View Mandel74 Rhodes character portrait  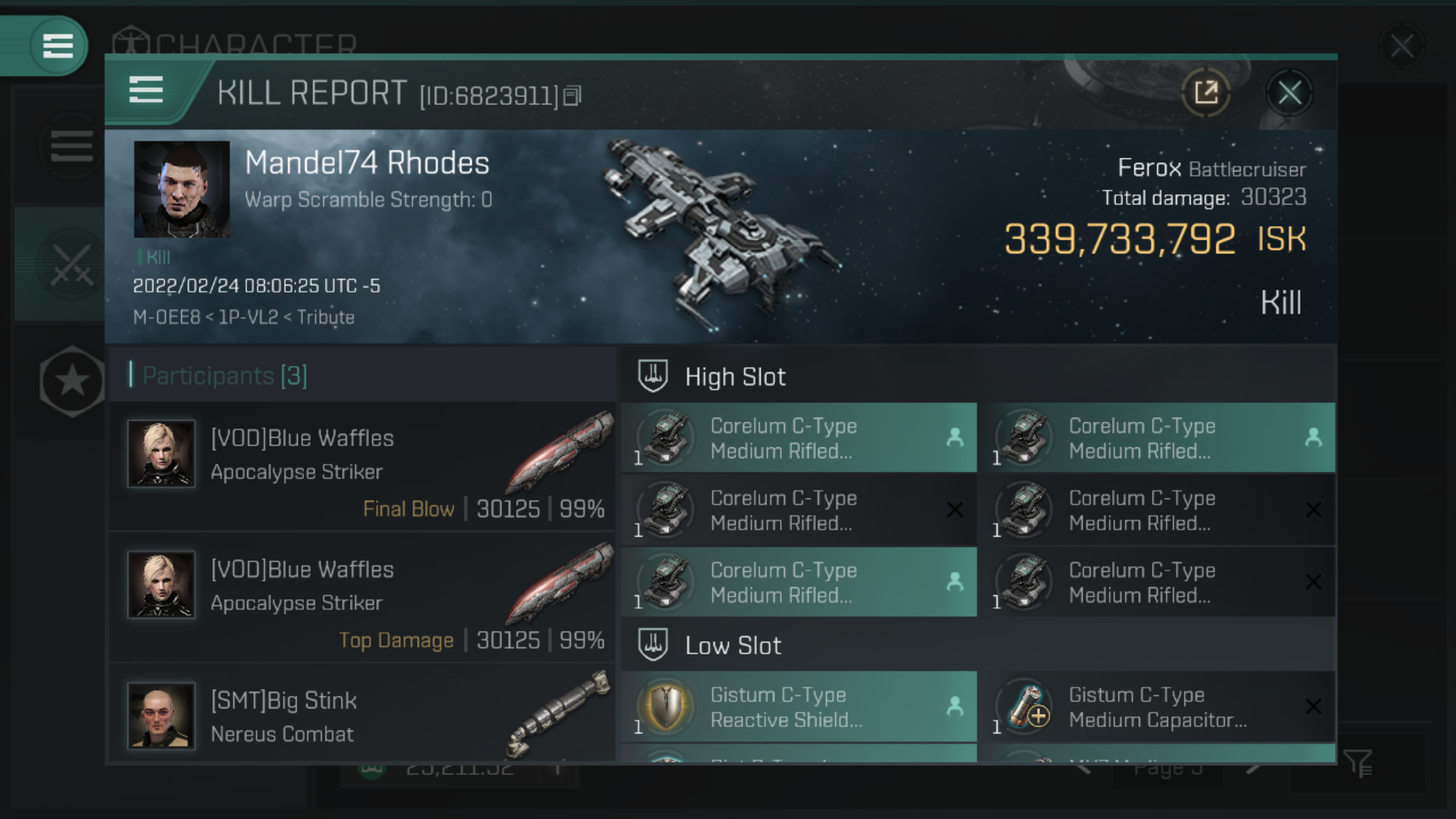(x=182, y=190)
